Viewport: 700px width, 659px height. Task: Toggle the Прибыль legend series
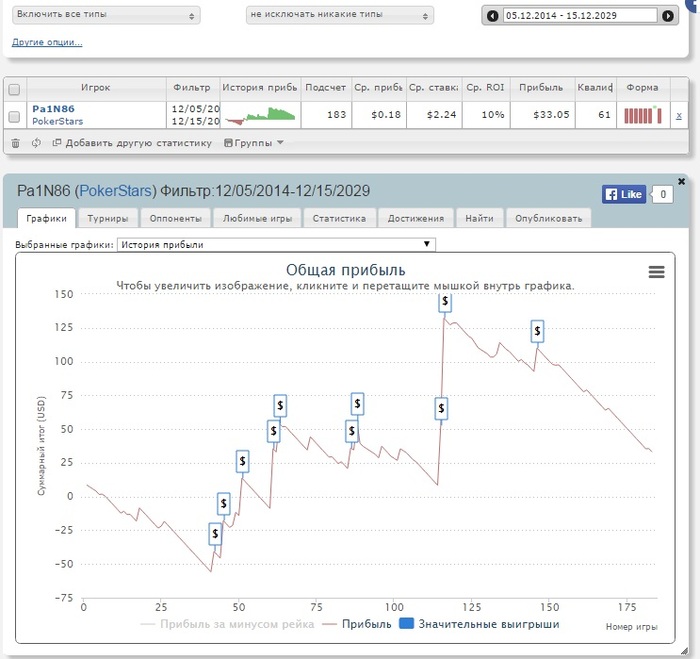click(357, 624)
